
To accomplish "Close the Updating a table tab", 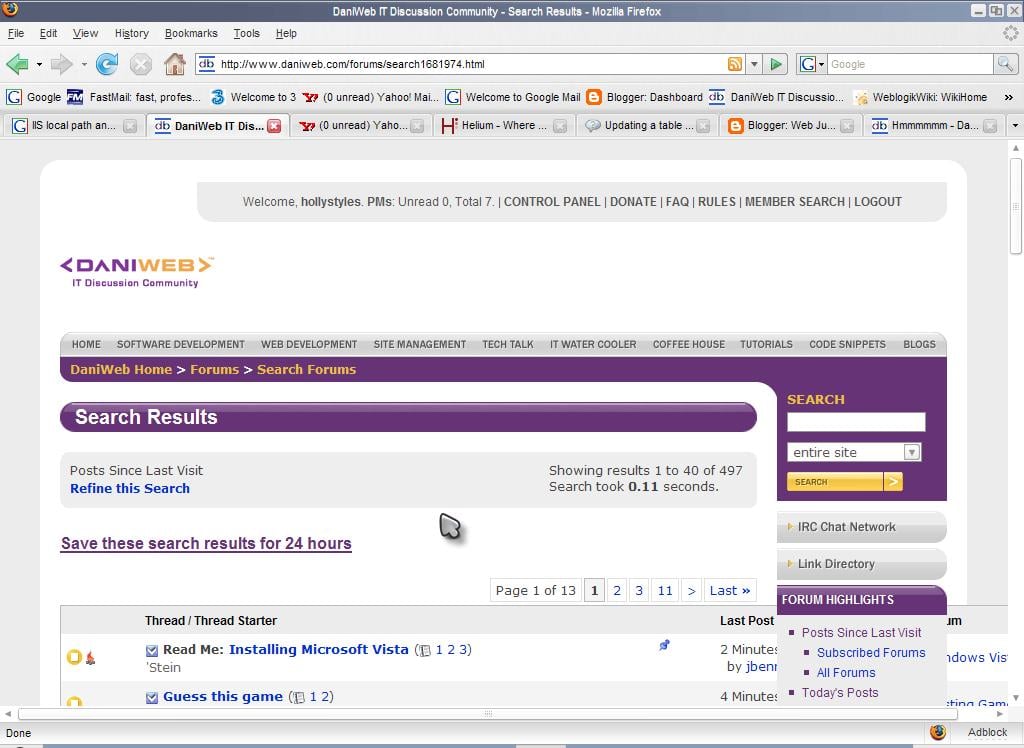I will pyautogui.click(x=703, y=125).
